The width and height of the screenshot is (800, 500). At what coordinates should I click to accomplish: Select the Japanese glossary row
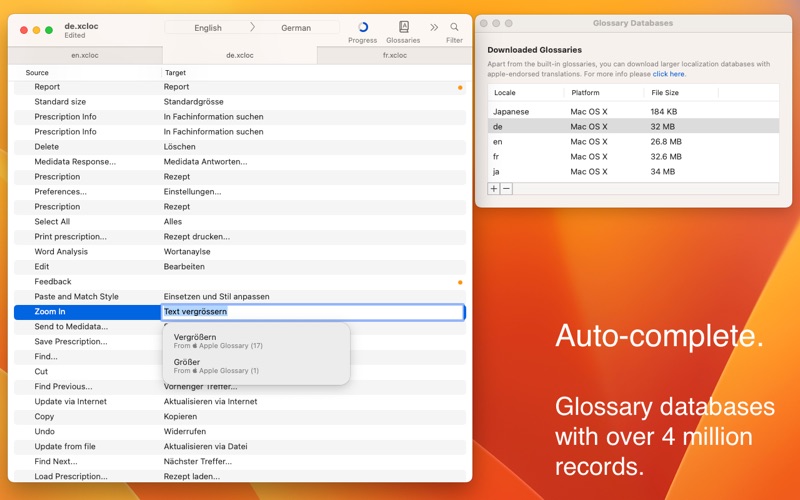coord(633,111)
